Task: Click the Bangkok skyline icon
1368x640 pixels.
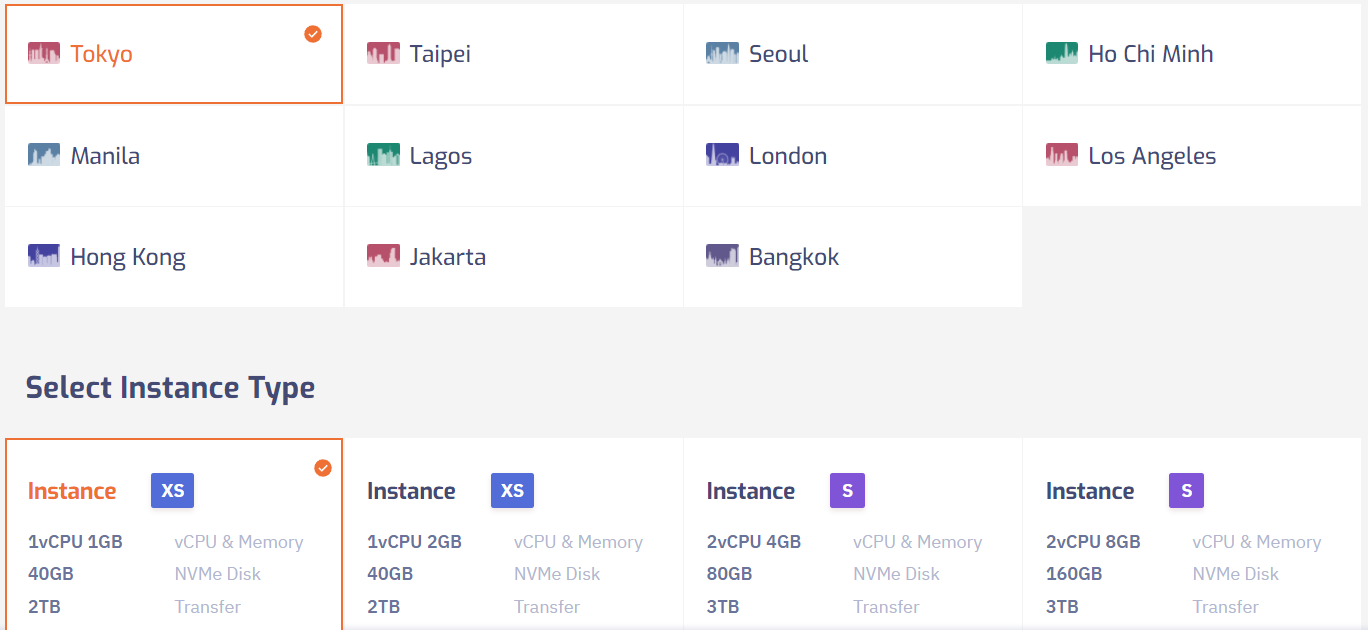Action: click(x=722, y=256)
